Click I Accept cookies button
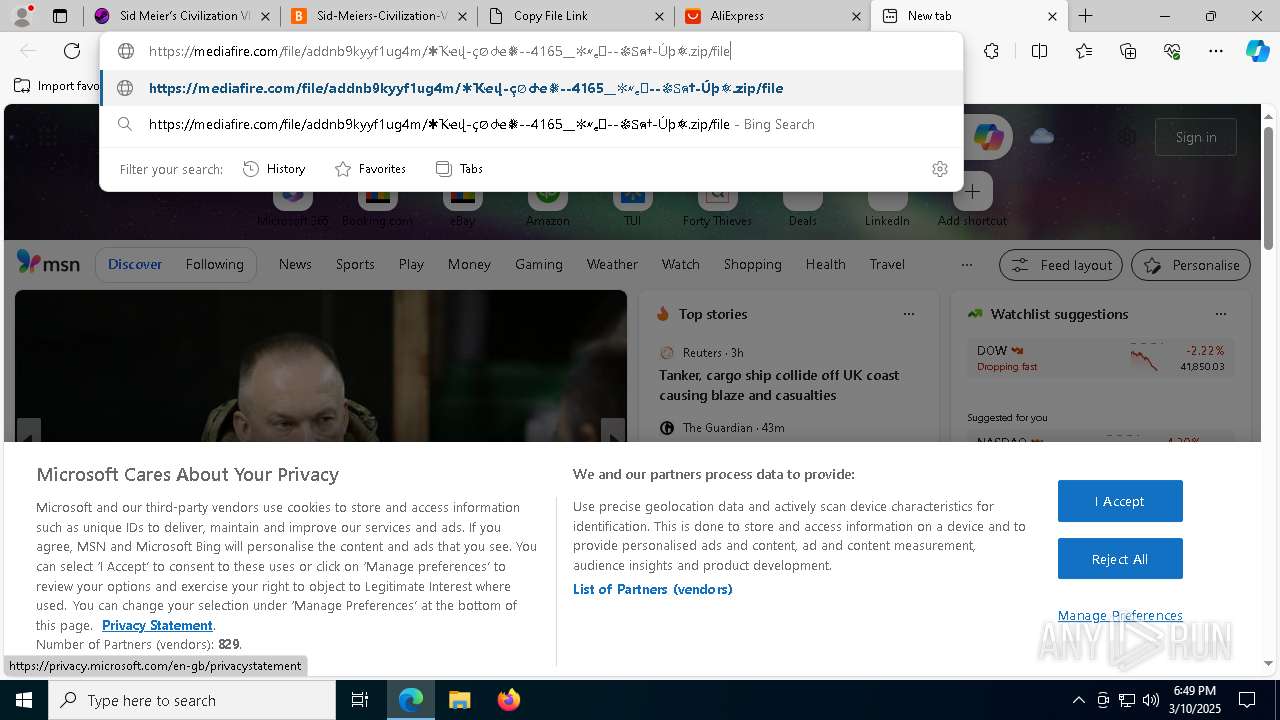1280x720 pixels. [x=1120, y=501]
